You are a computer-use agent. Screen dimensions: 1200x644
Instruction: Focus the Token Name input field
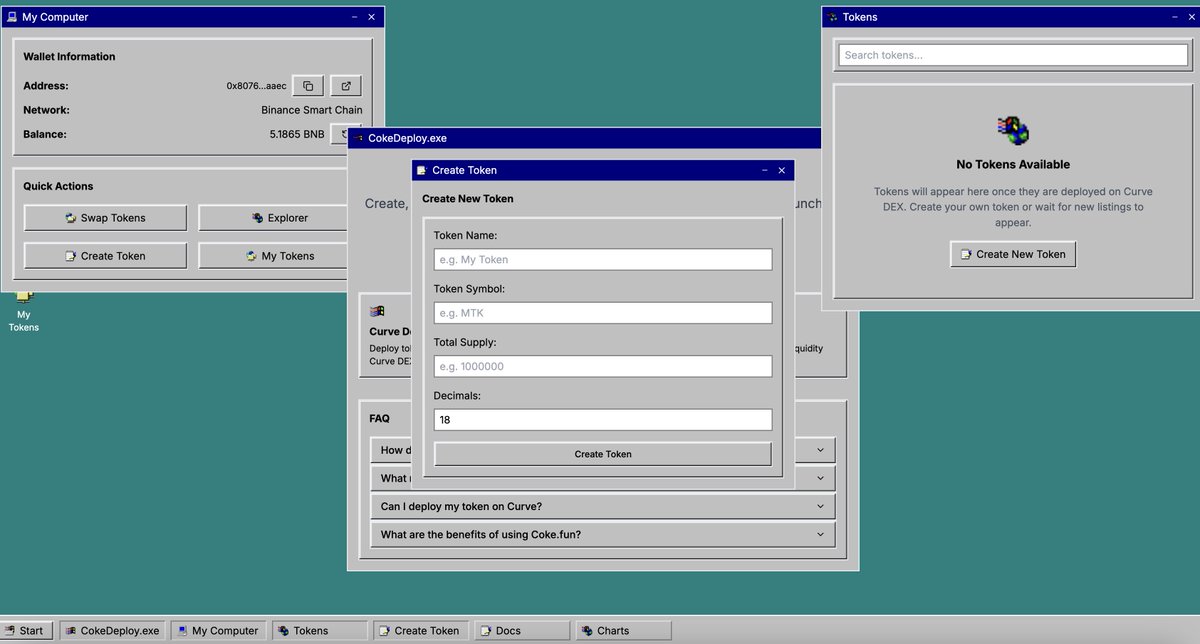pyautogui.click(x=603, y=259)
